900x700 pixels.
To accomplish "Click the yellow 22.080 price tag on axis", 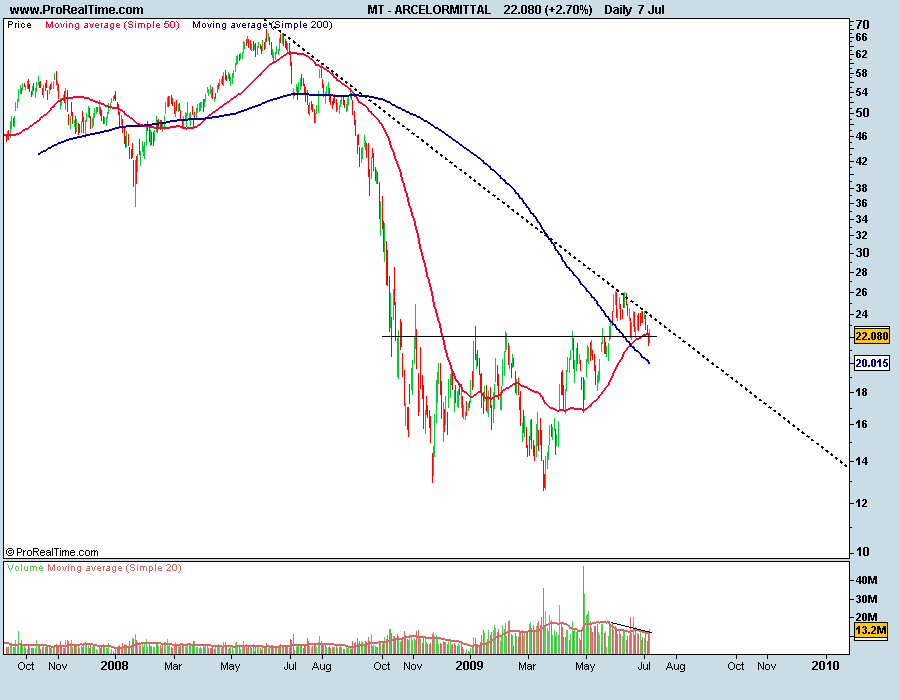I will pyautogui.click(x=871, y=336).
